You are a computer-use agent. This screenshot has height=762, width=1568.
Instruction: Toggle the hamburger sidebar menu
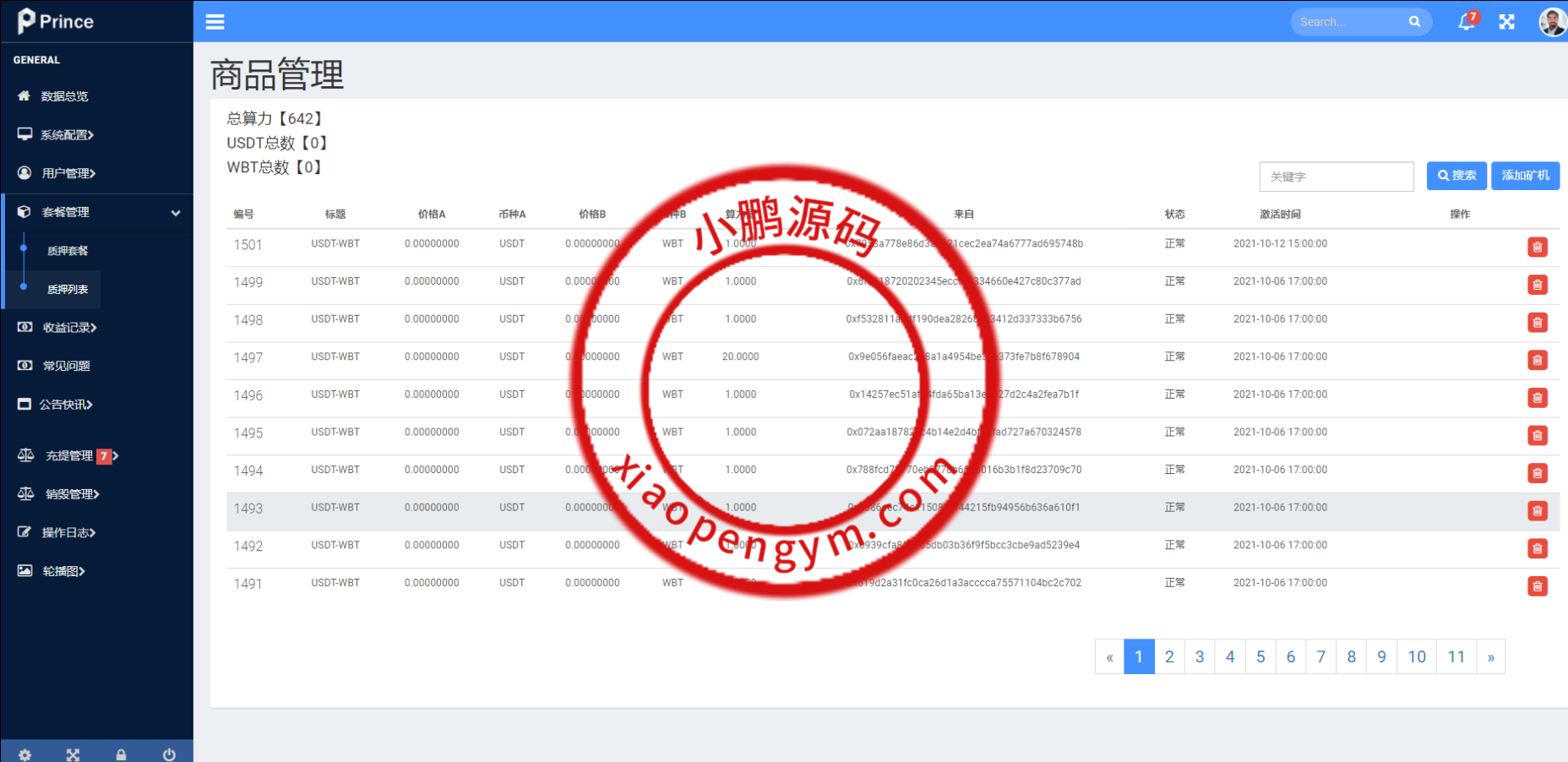tap(215, 22)
